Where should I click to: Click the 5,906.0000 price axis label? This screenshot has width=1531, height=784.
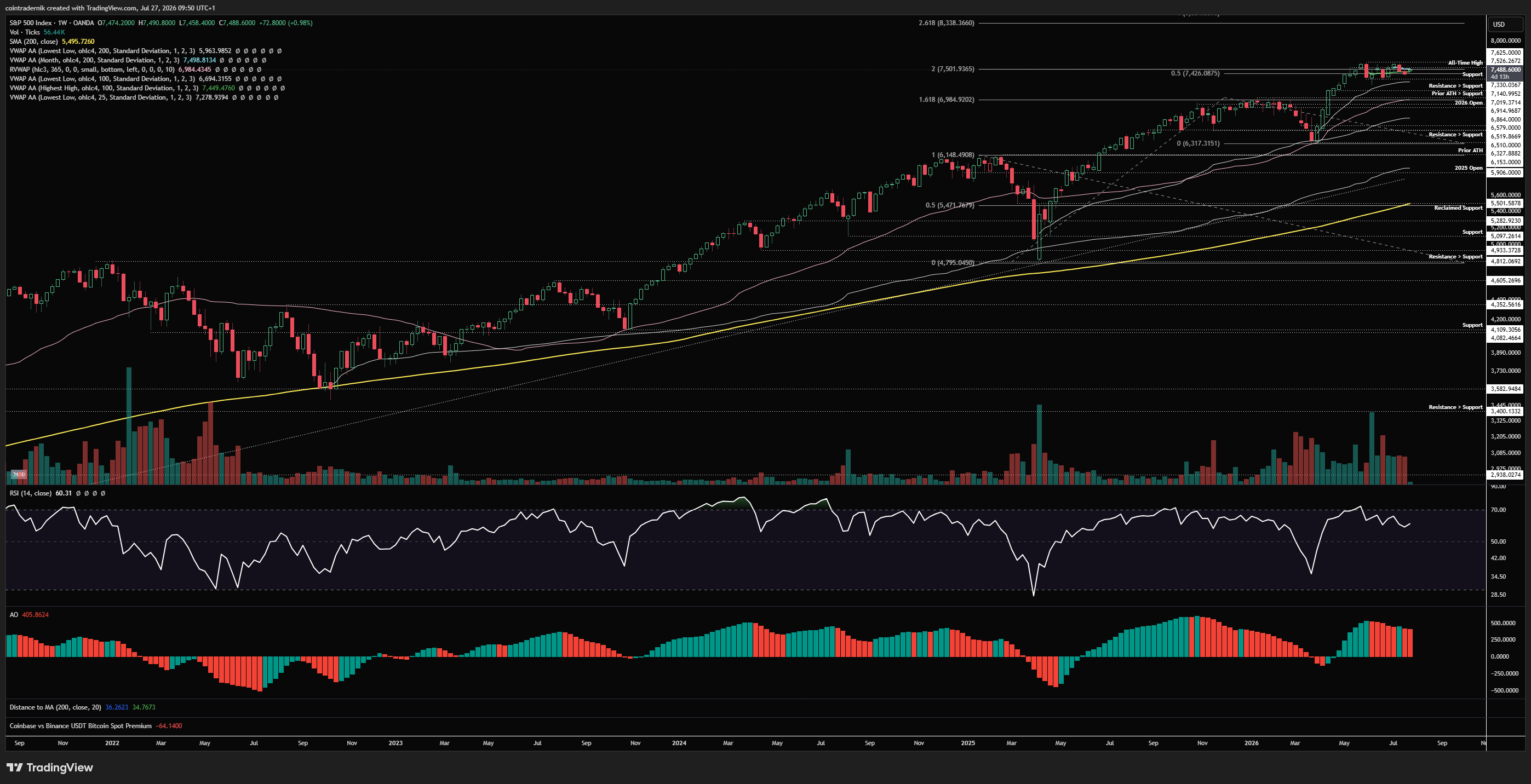tap(1505, 173)
